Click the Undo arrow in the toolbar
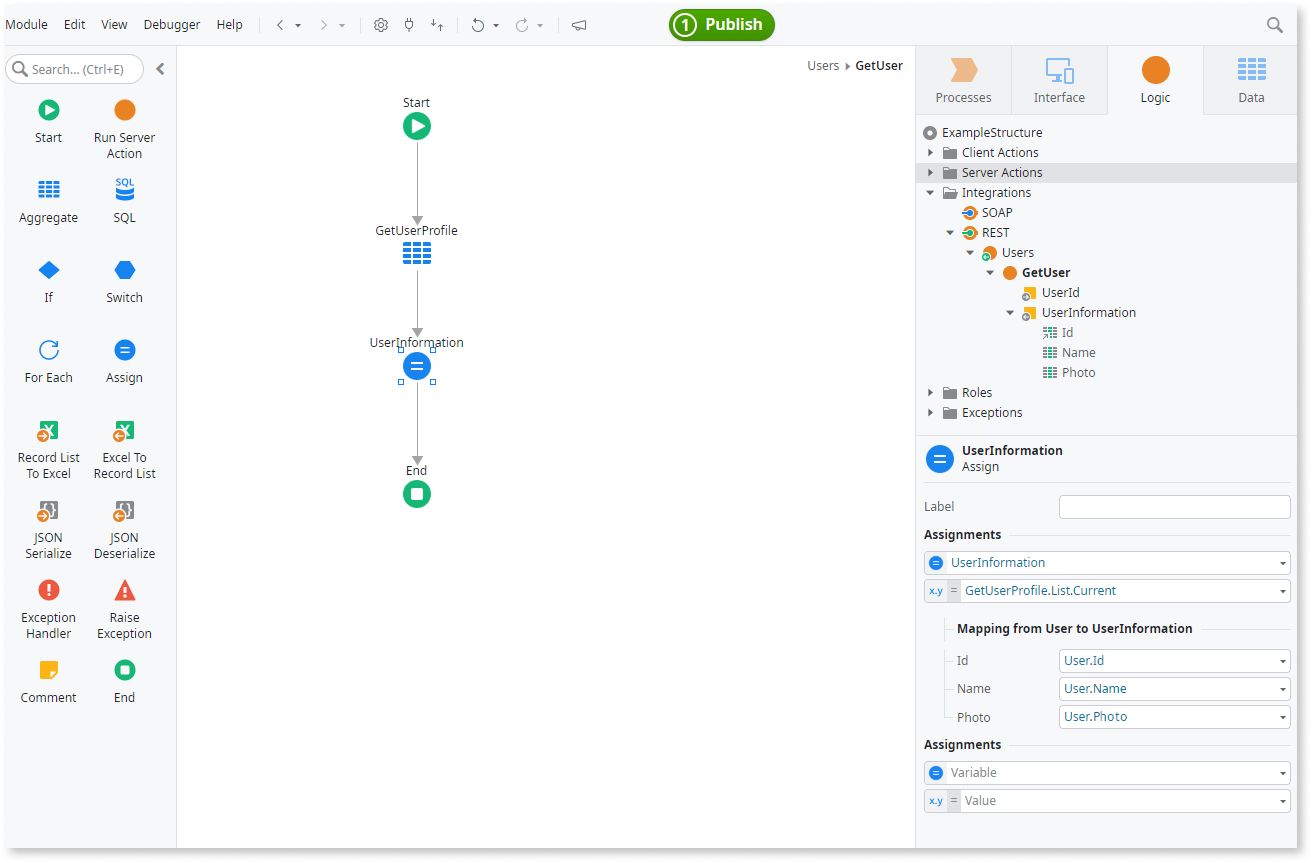 tap(478, 24)
